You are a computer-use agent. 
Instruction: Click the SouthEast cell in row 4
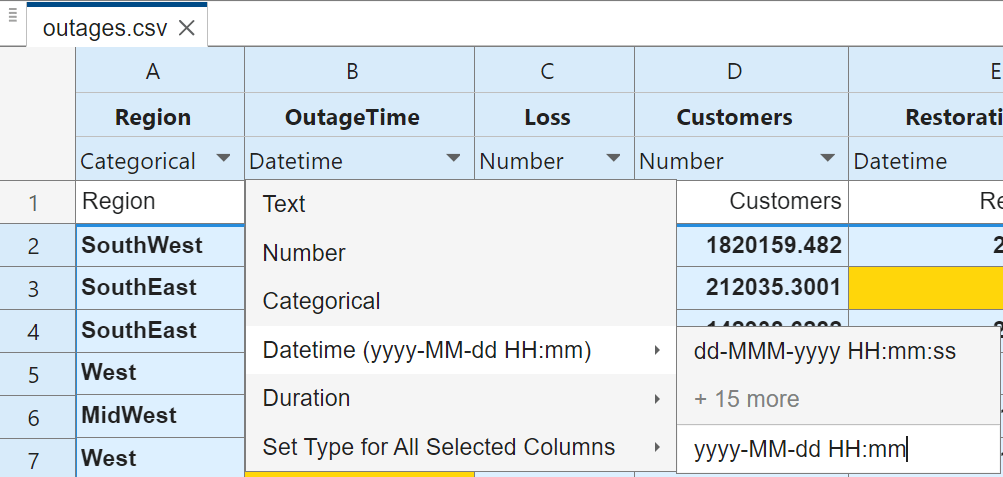coord(160,331)
